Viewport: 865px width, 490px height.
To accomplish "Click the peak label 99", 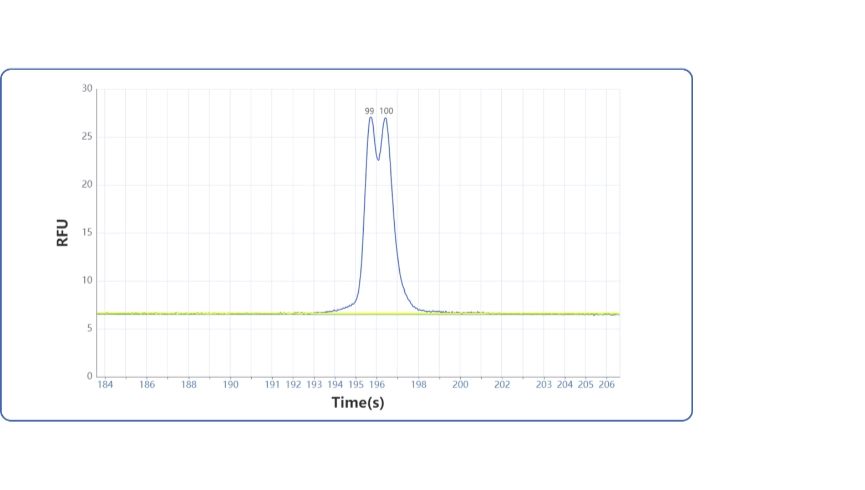I will click(369, 111).
